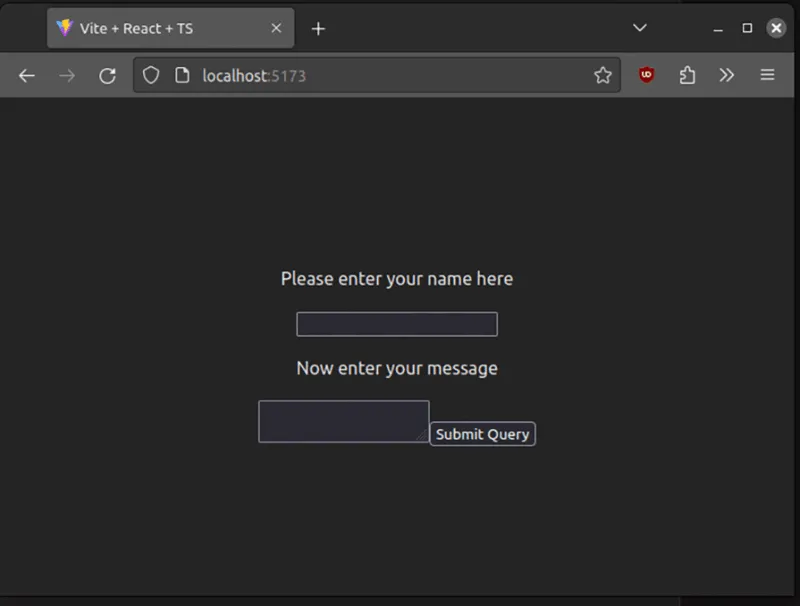This screenshot has width=800, height=606.
Task: Close the Vite + React + TS tab
Action: pos(276,28)
